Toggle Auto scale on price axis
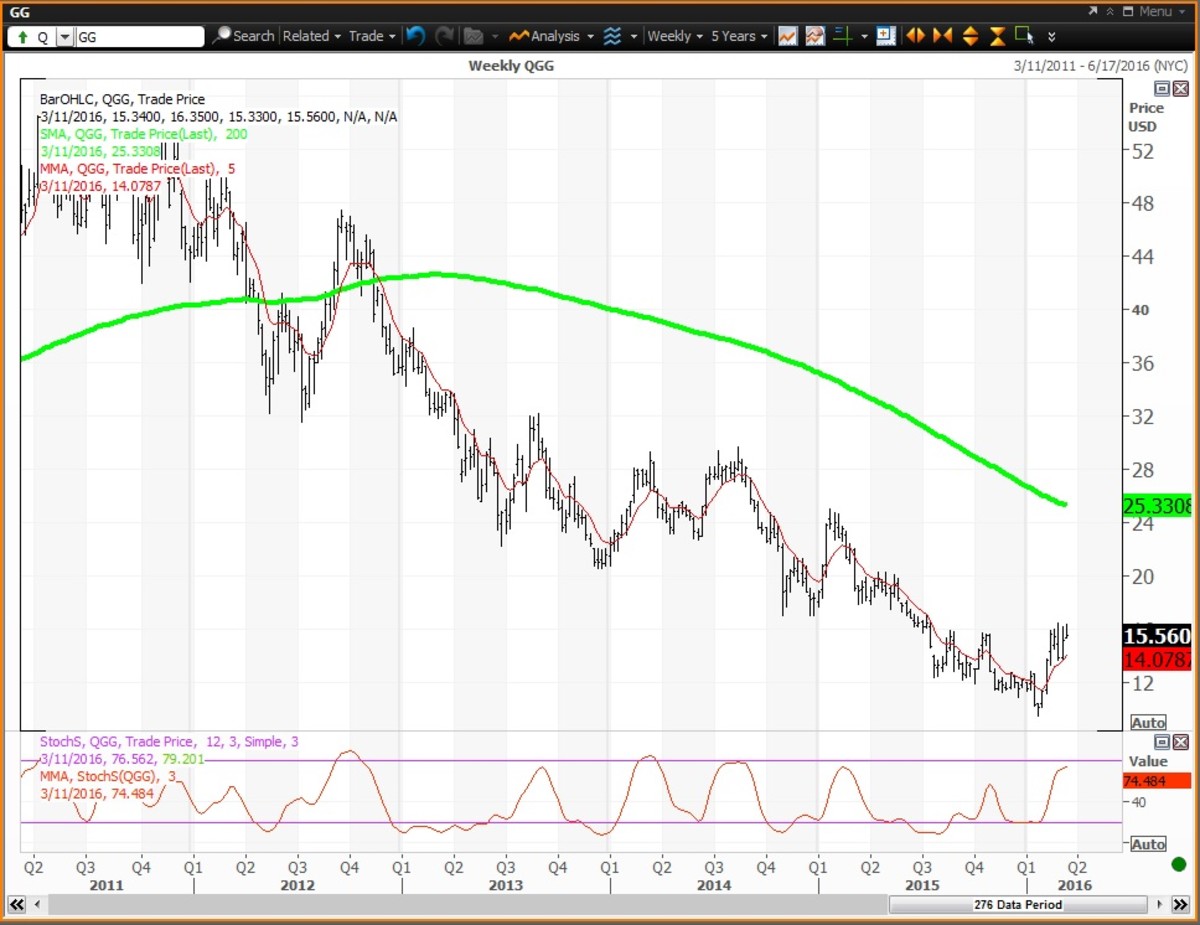This screenshot has height=925, width=1200. pos(1148,722)
